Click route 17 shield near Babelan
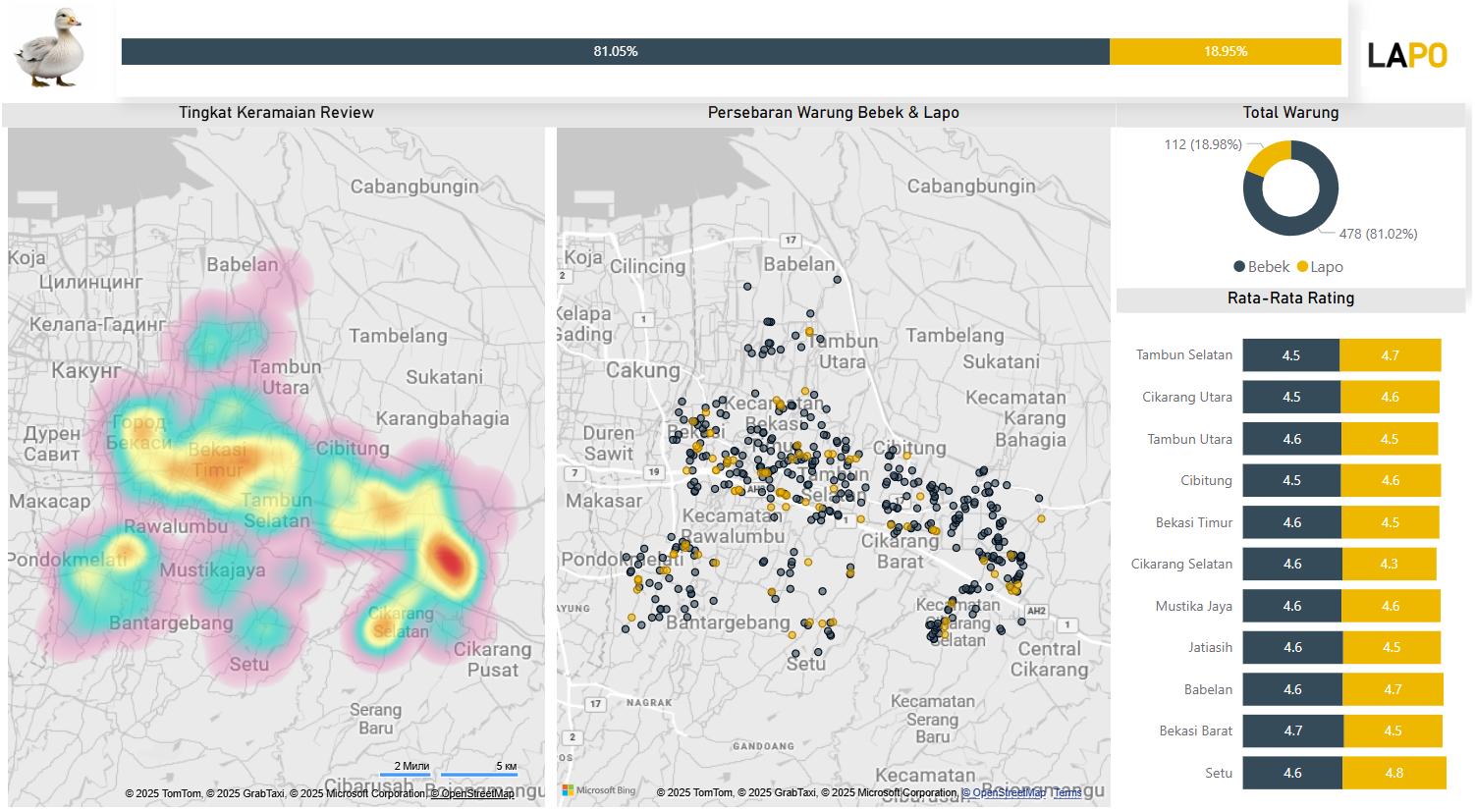The image size is (1475, 812). pyautogui.click(x=791, y=241)
